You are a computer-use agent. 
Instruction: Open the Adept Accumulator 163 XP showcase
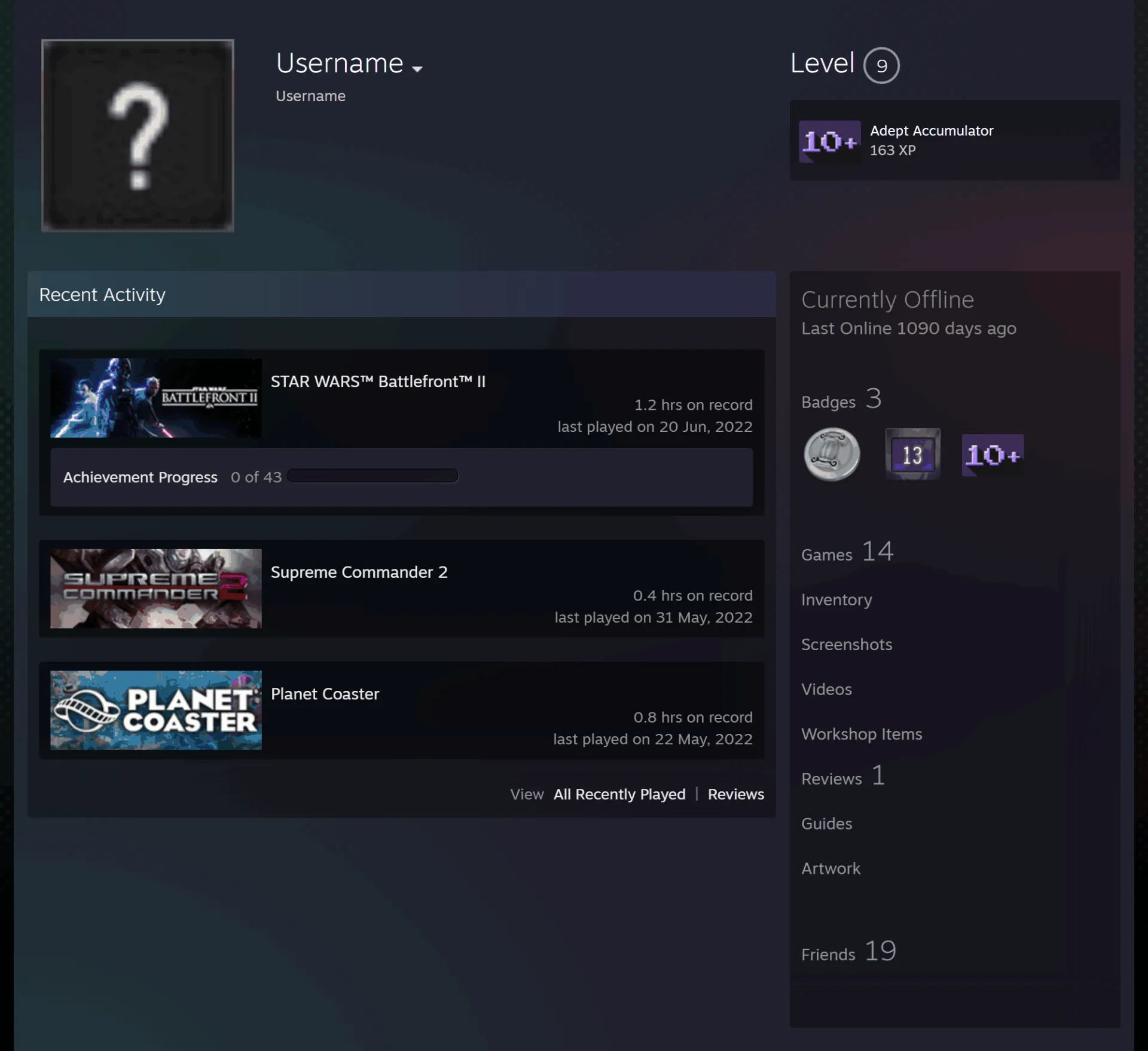pos(955,140)
